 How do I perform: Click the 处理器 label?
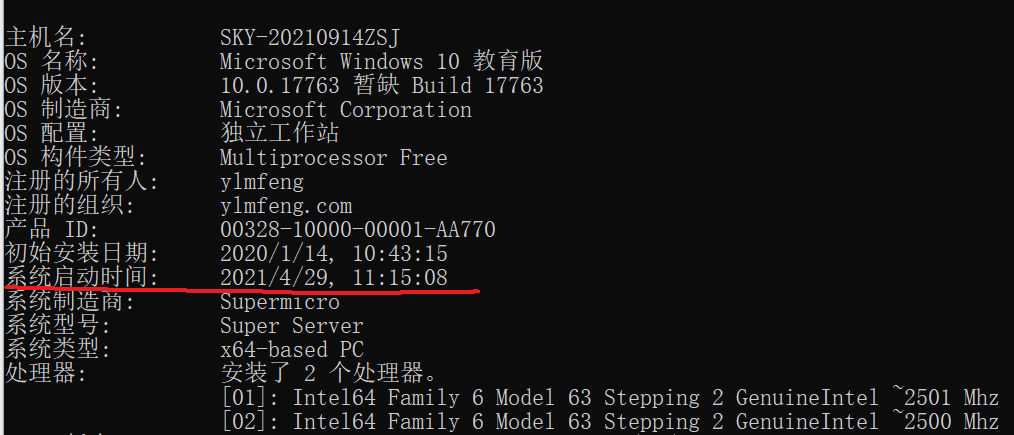tap(45, 373)
